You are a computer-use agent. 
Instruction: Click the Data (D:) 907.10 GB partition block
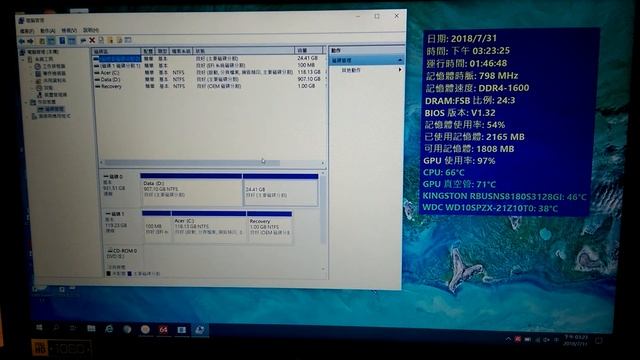pyautogui.click(x=191, y=190)
